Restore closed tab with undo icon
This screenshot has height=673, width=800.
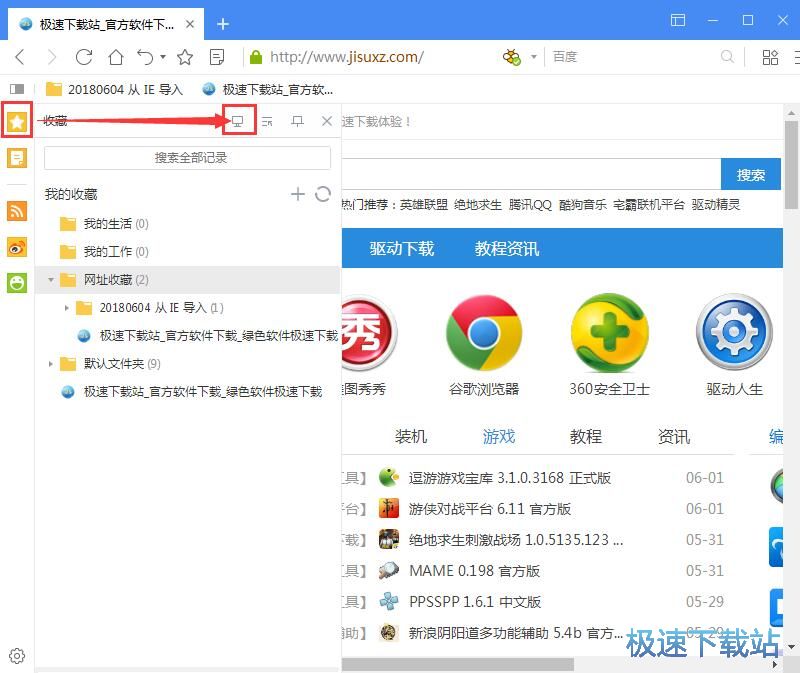(x=145, y=57)
